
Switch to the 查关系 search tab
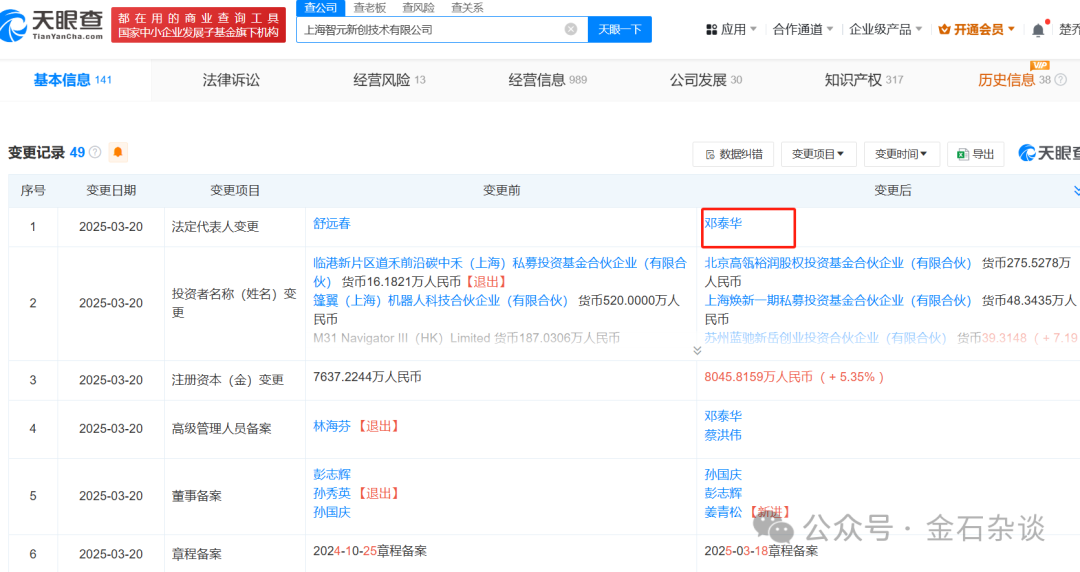pos(467,8)
